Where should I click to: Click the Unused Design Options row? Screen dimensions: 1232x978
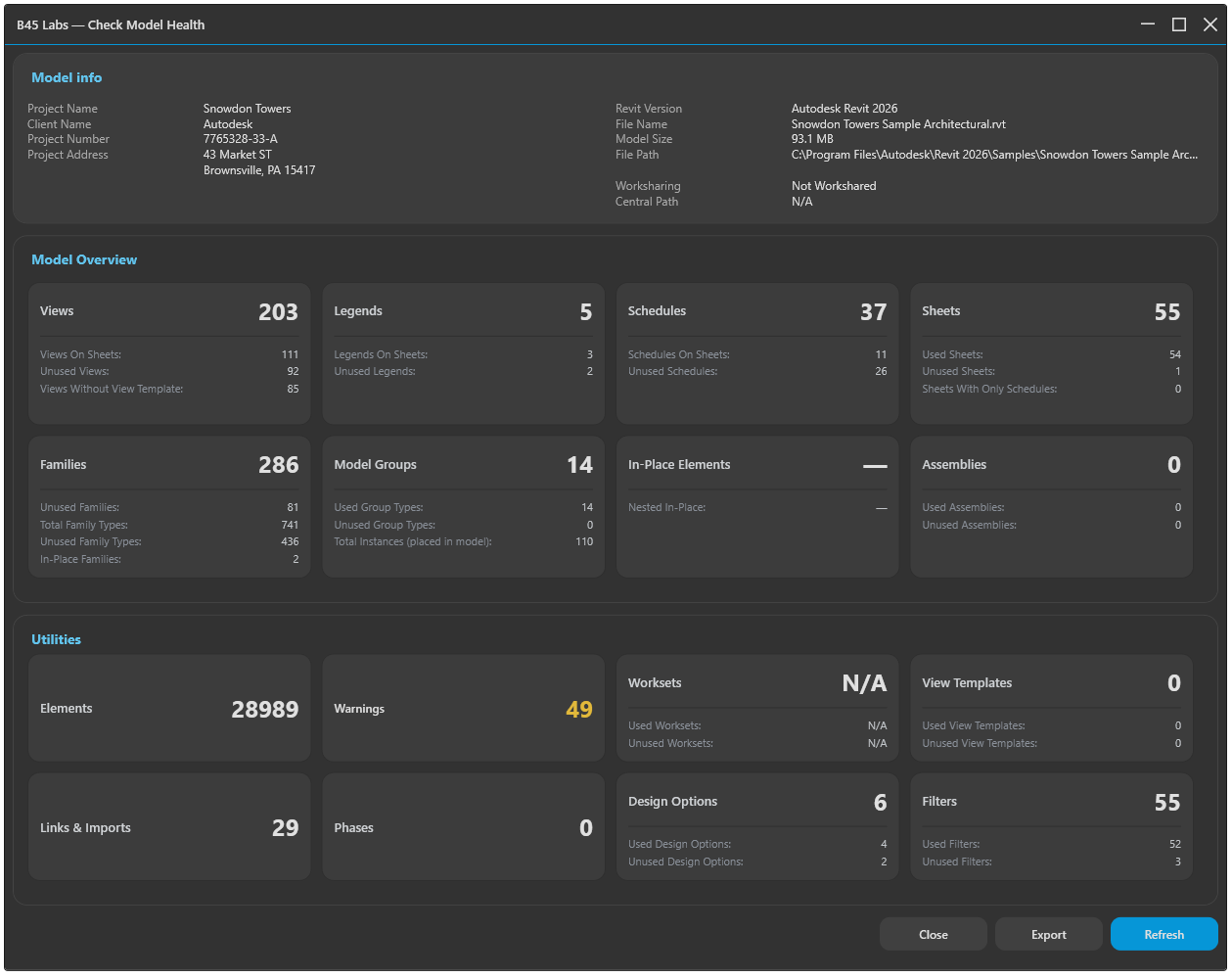757,862
